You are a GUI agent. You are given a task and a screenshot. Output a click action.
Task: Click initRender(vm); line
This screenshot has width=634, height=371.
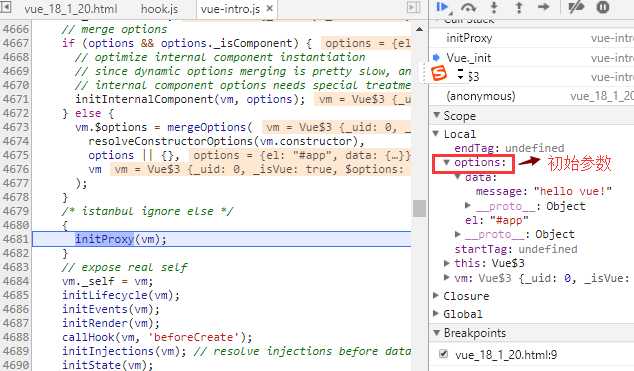(x=111, y=323)
